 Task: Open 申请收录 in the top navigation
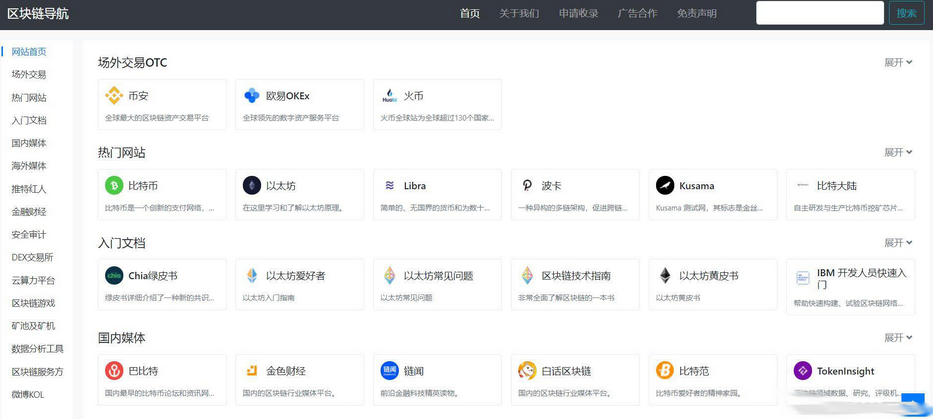578,13
